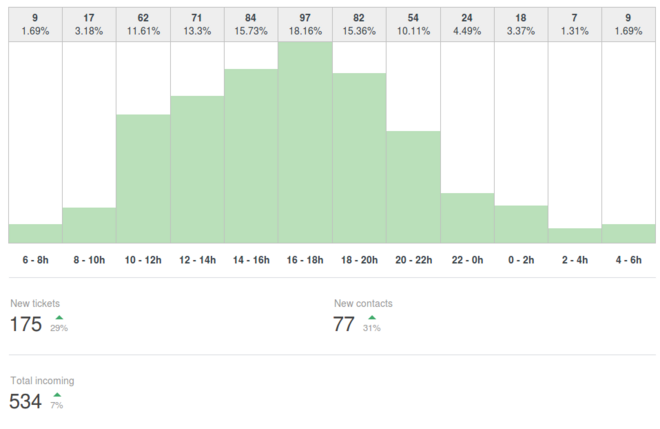660x429 pixels.
Task: Click the New contacts count of 77
Action: point(344,324)
